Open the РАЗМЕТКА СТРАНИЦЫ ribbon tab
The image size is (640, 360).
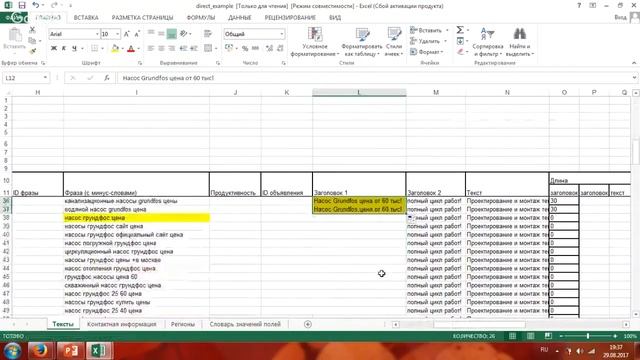click(x=142, y=18)
